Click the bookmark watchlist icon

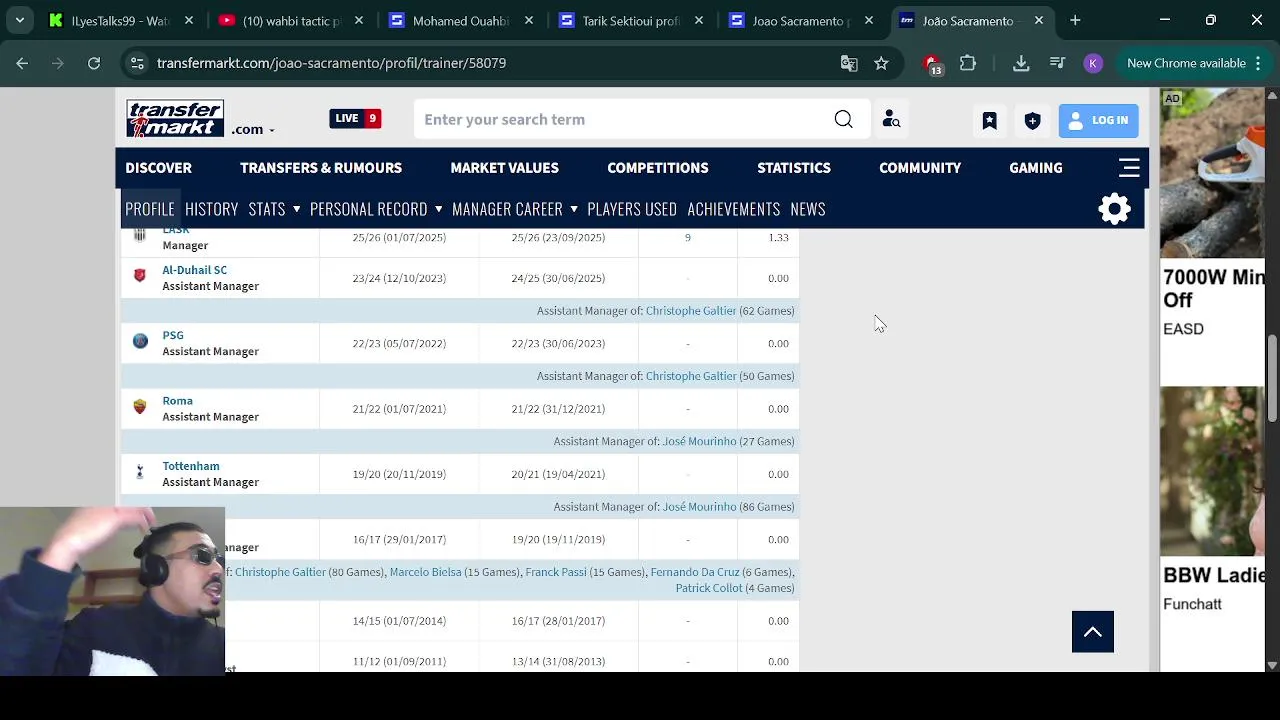pos(989,120)
